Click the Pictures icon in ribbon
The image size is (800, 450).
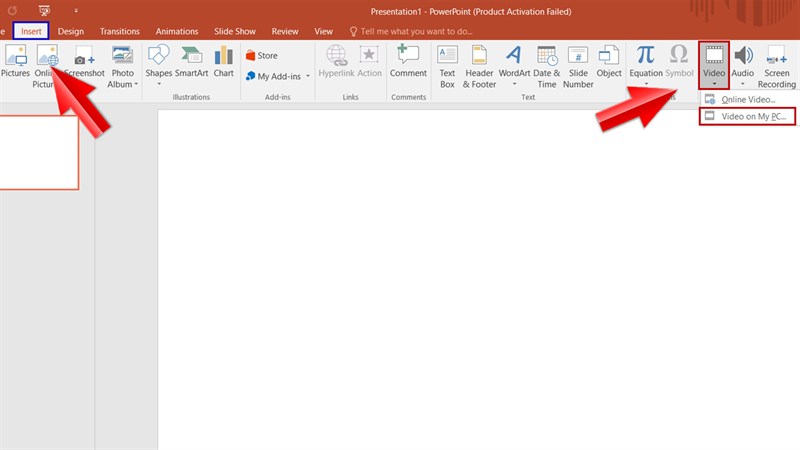(x=15, y=61)
